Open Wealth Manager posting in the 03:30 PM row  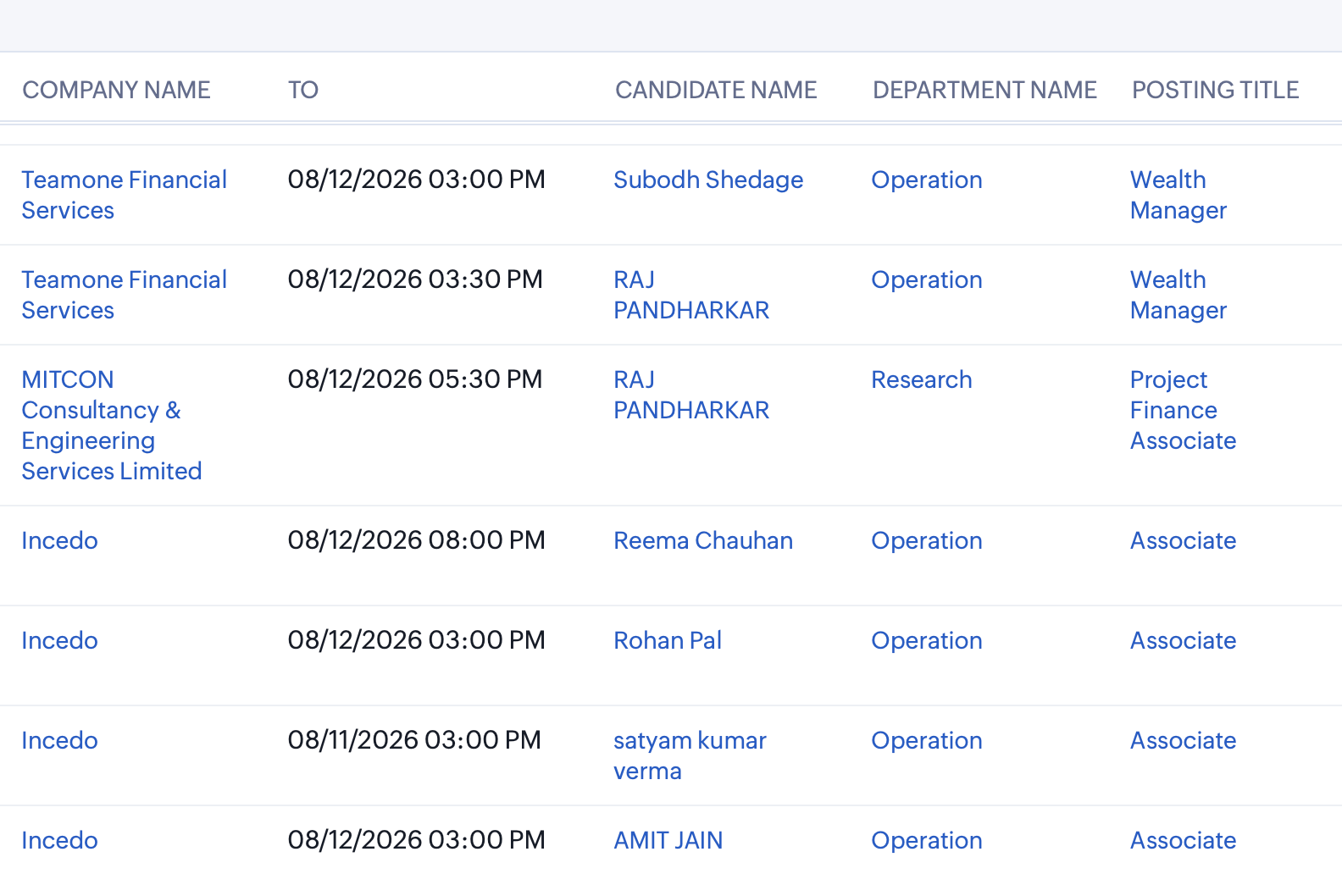[x=1178, y=295]
